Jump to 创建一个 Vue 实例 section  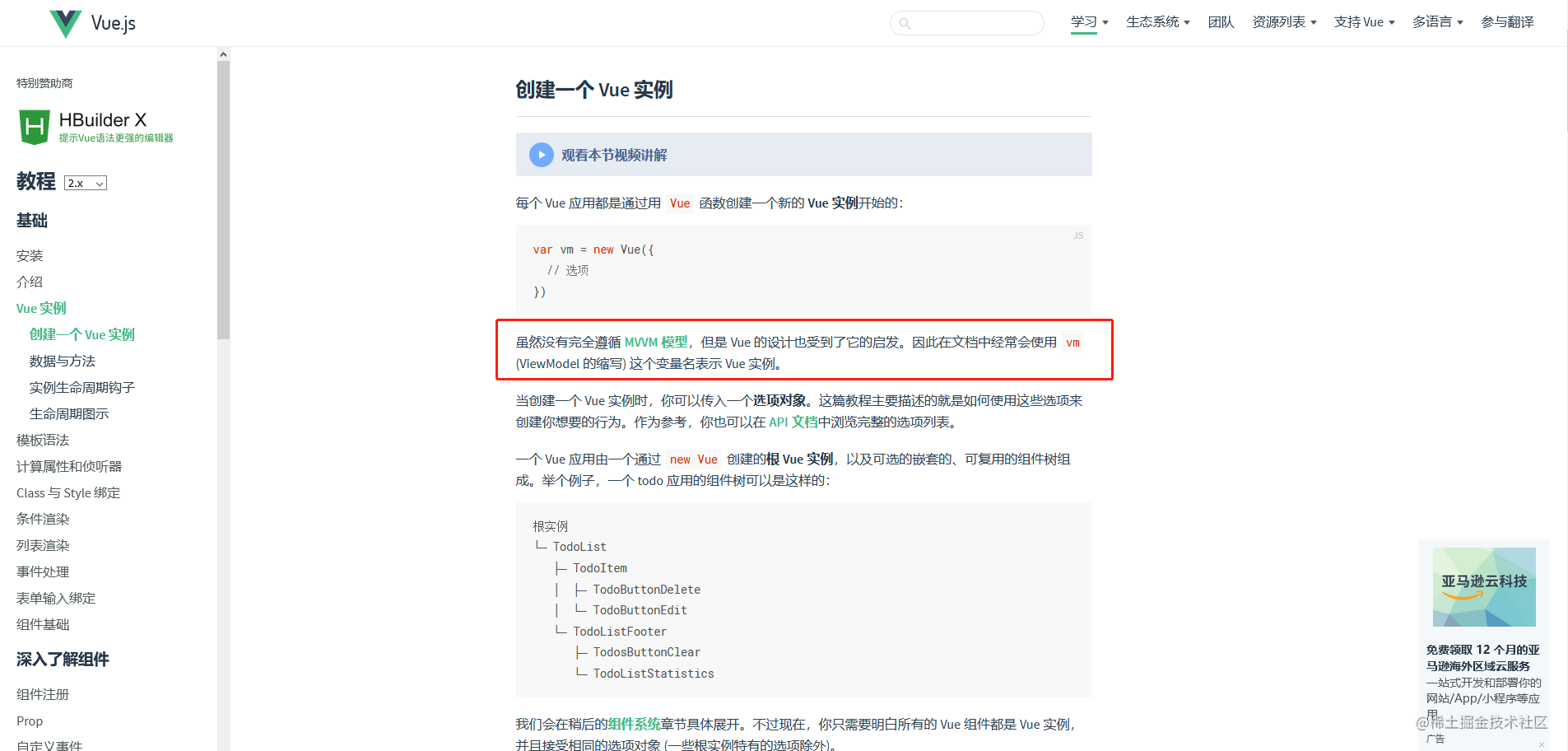click(x=82, y=334)
